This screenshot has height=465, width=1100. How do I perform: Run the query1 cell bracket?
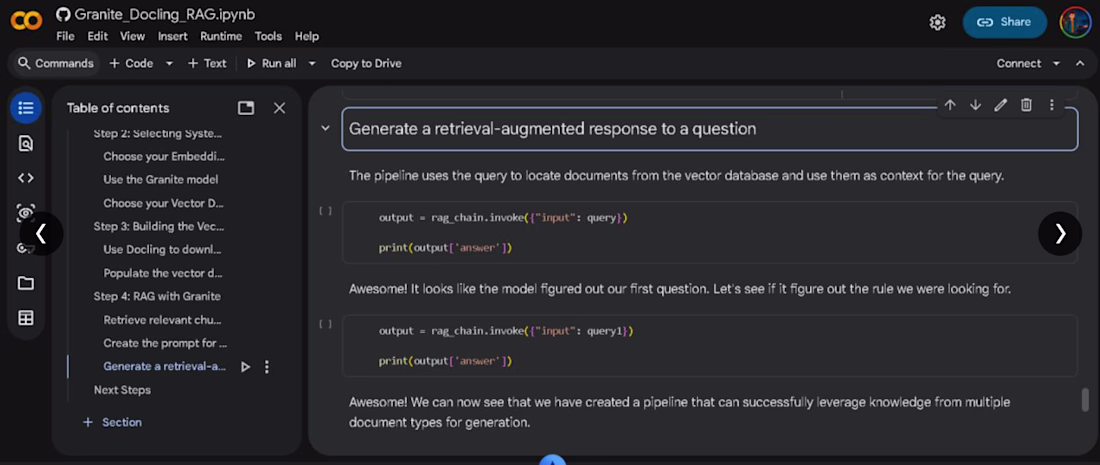pos(326,324)
